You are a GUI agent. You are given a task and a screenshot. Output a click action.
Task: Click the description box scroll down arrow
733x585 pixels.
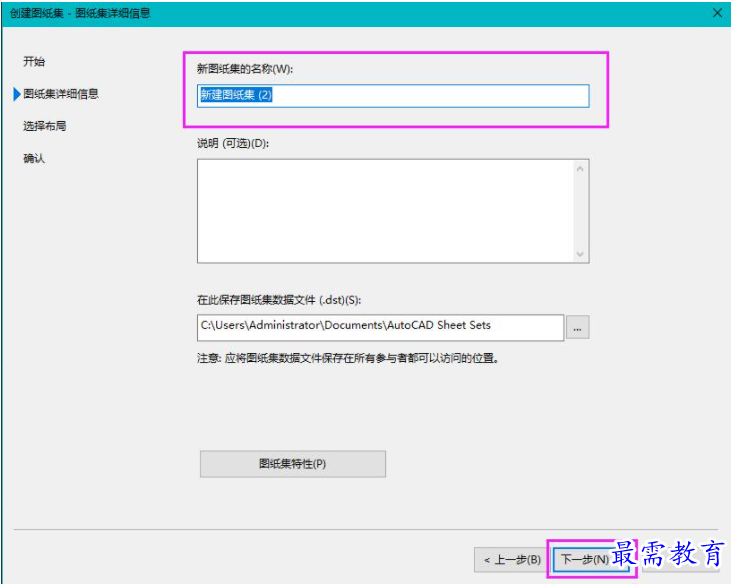[580, 254]
